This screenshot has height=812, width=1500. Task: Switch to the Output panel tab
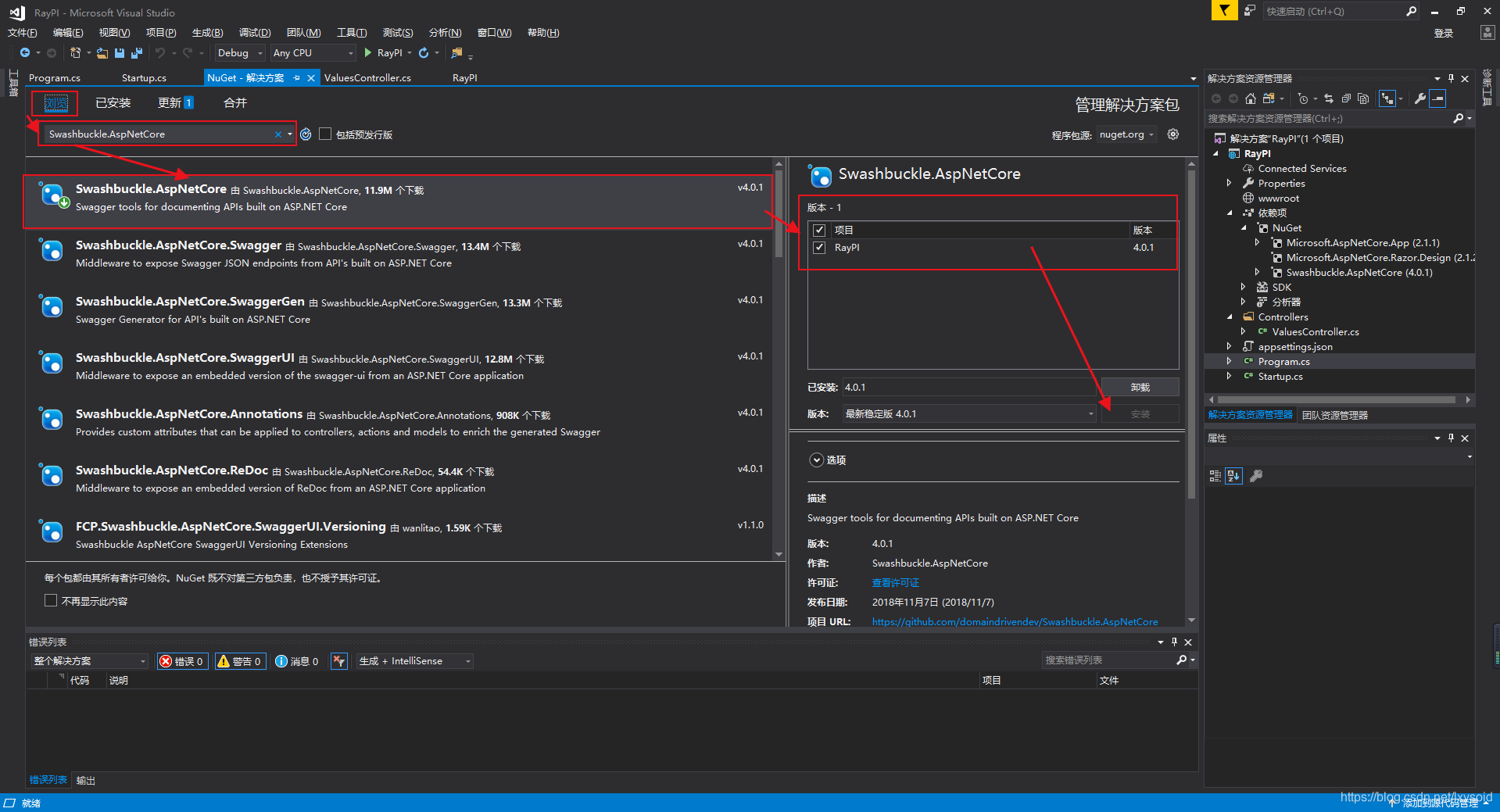(86, 781)
